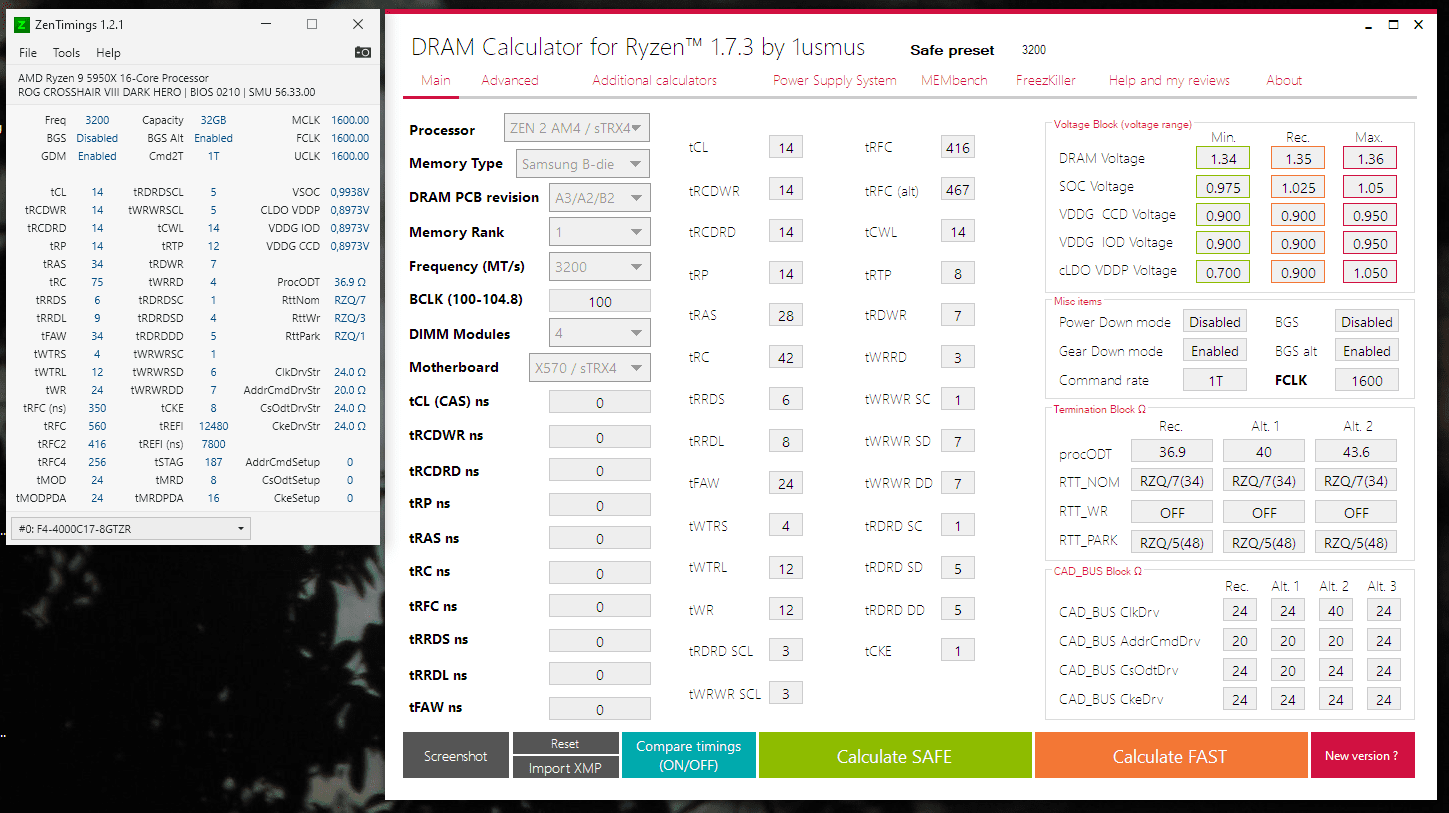The height and width of the screenshot is (813, 1449).
Task: Expand the Frequency (MT/s) dropdown
Action: [x=600, y=267]
